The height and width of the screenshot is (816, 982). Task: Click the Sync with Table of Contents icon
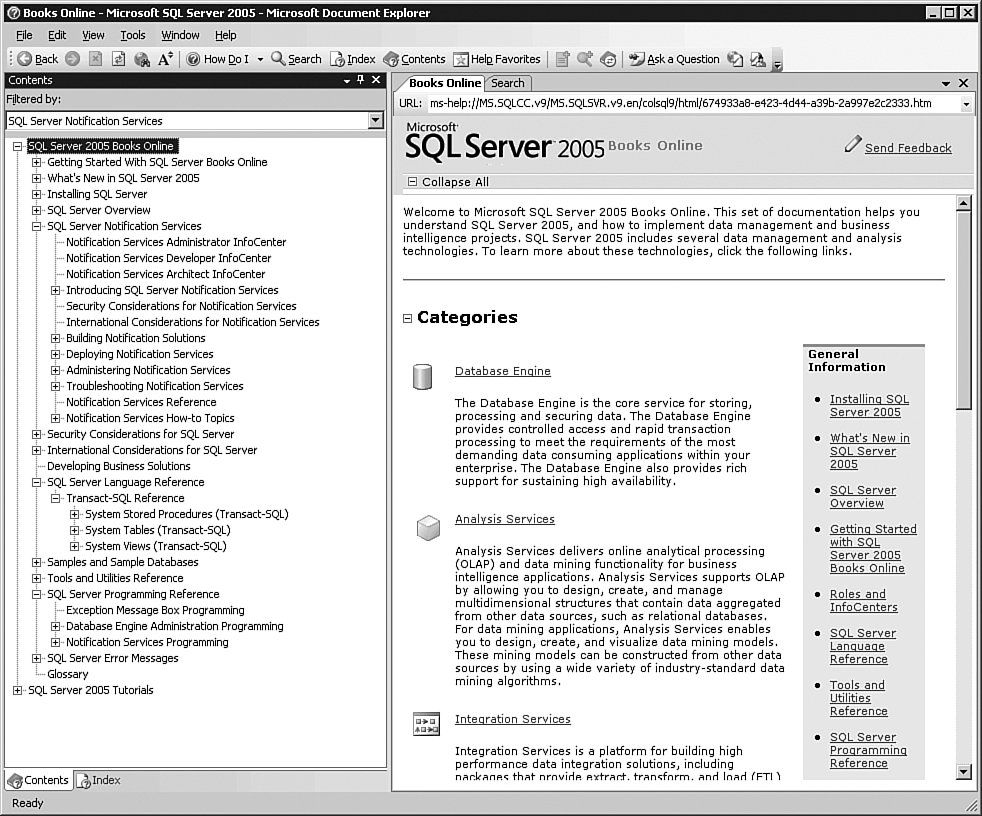(x=608, y=59)
